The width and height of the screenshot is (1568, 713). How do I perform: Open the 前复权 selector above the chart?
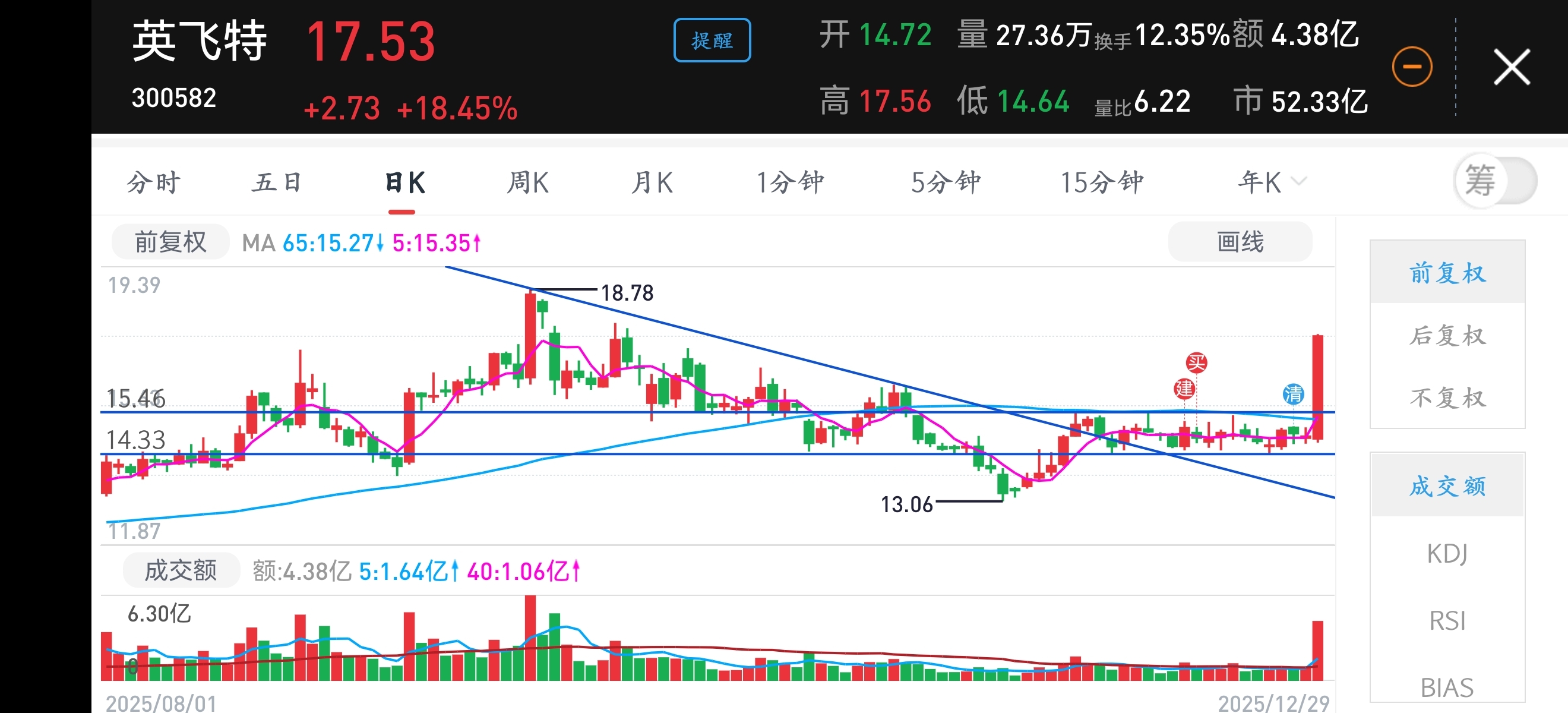pyautogui.click(x=170, y=242)
